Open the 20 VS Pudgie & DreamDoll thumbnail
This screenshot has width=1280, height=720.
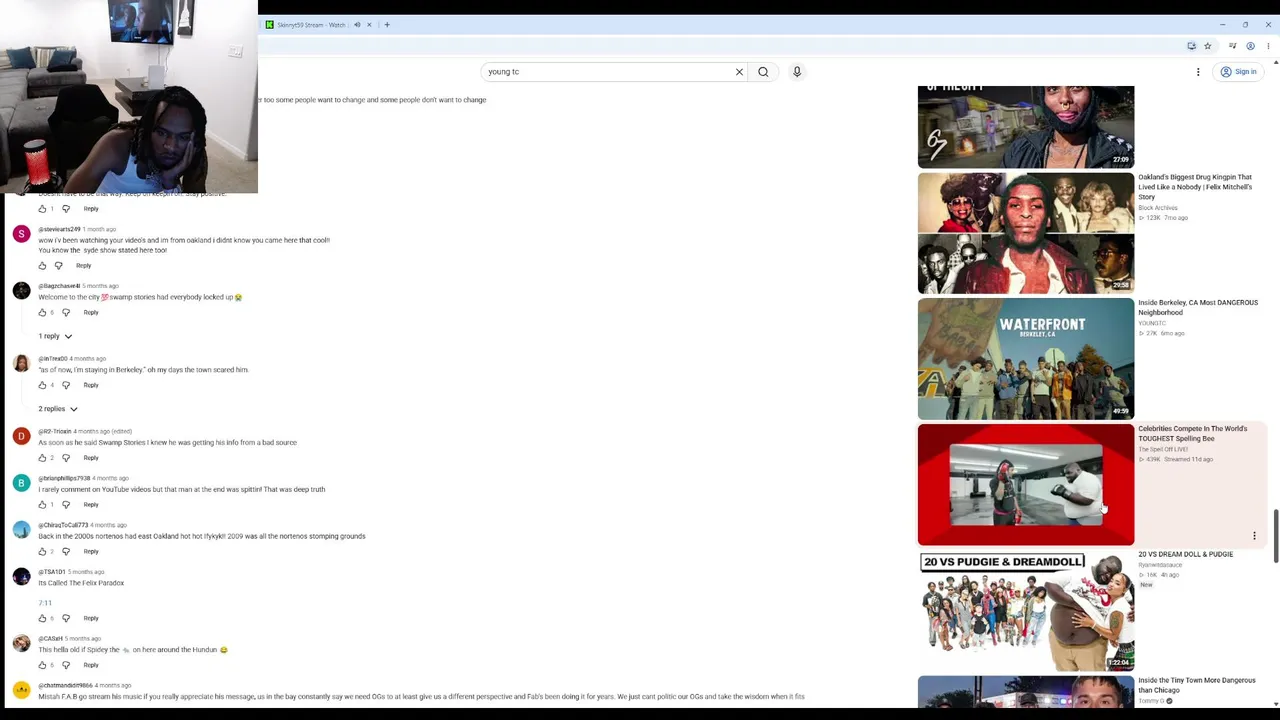(x=1026, y=611)
